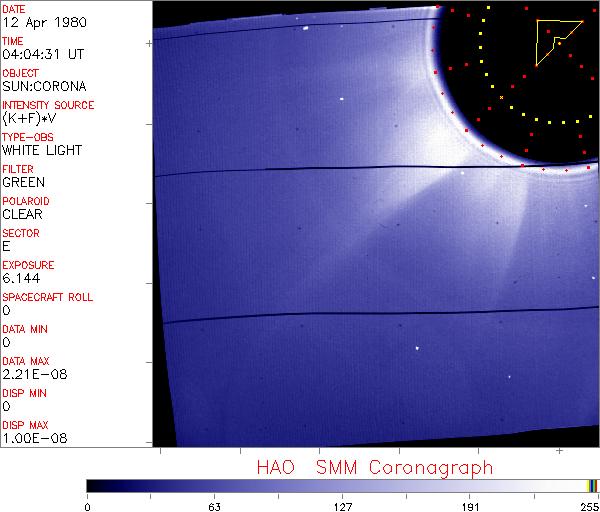Select the 0 under DATA MIN
The height and width of the screenshot is (512, 600).
(6, 342)
